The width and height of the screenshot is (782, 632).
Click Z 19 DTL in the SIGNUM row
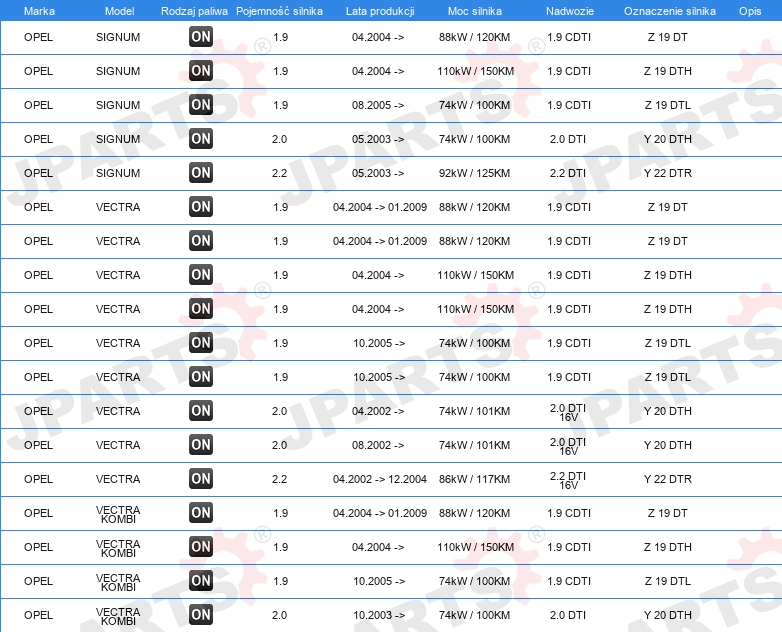[x=667, y=105]
